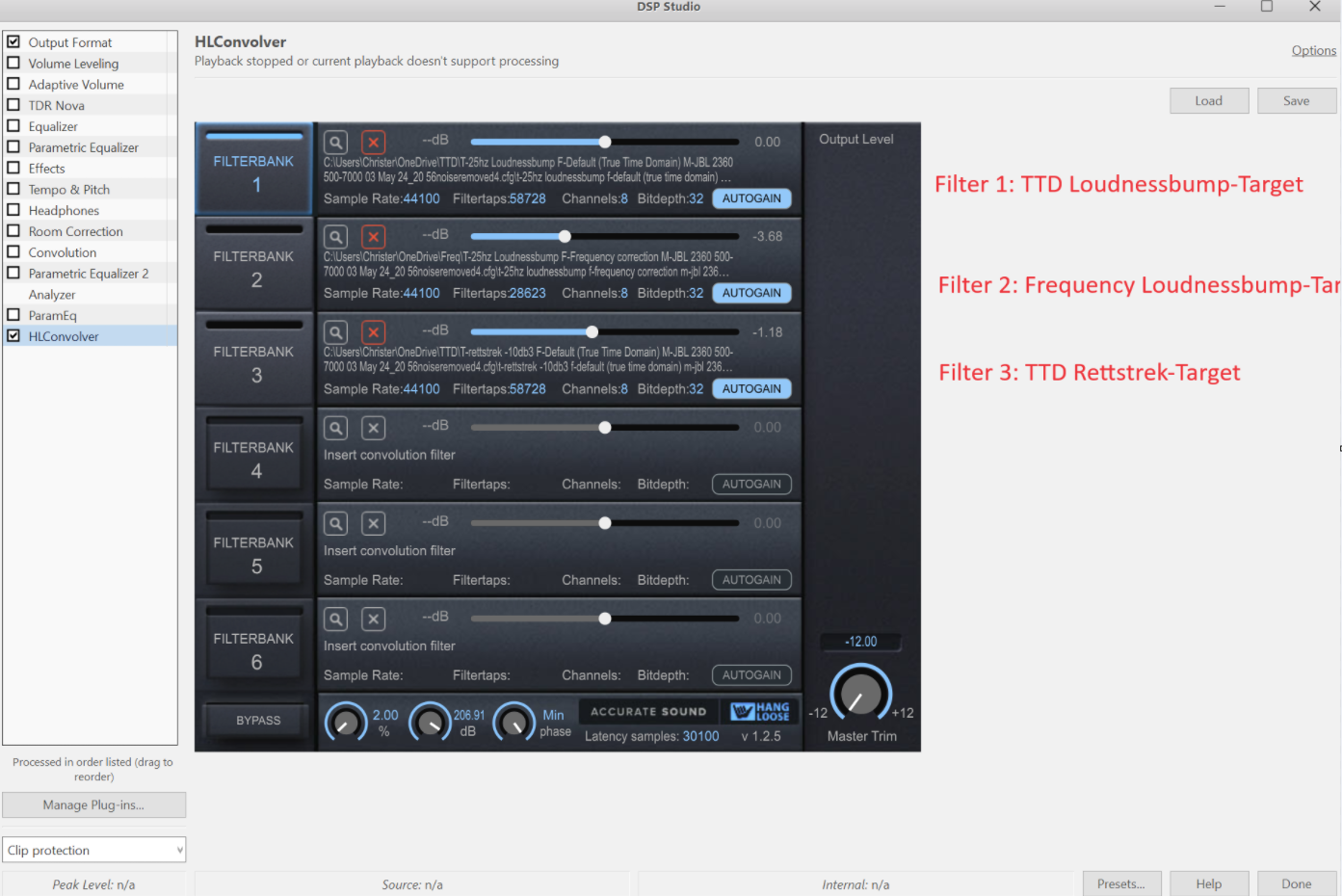Viewport: 1342px width, 896px height.
Task: Click the Load button
Action: pos(1209,101)
